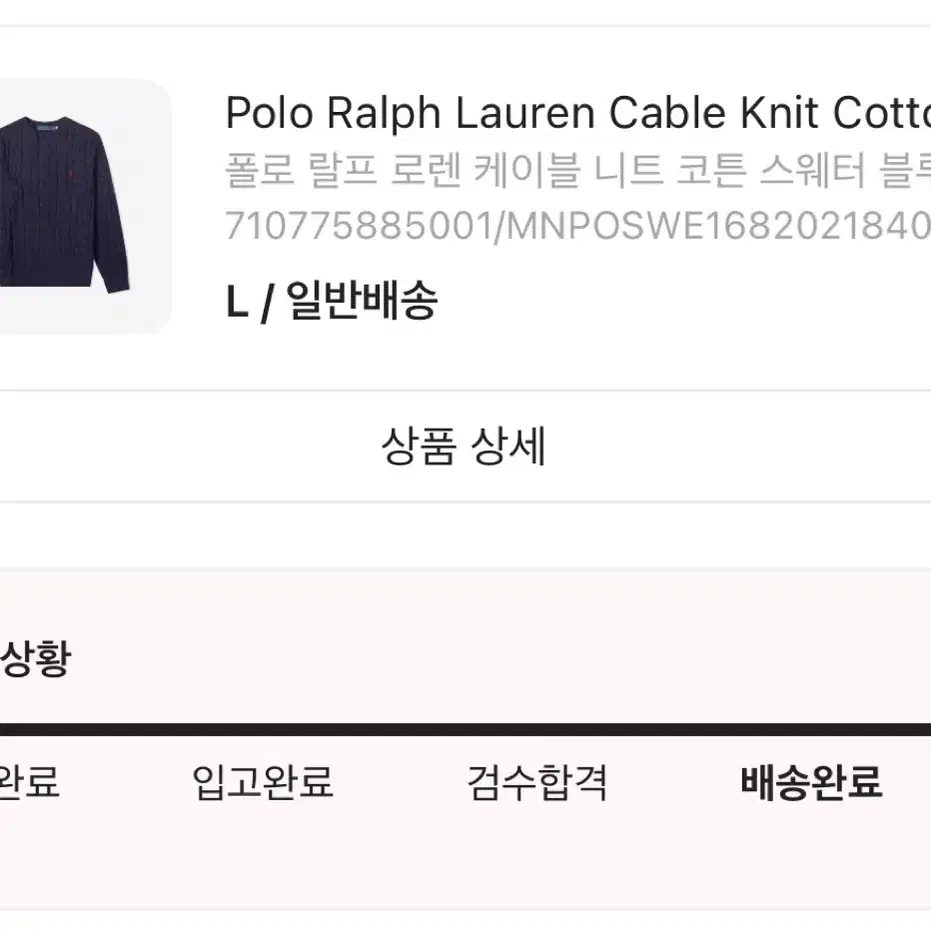Screen dimensions: 931x931
Task: Open the Polo Ralph Lauren Cable Knit title
Action: click(578, 113)
